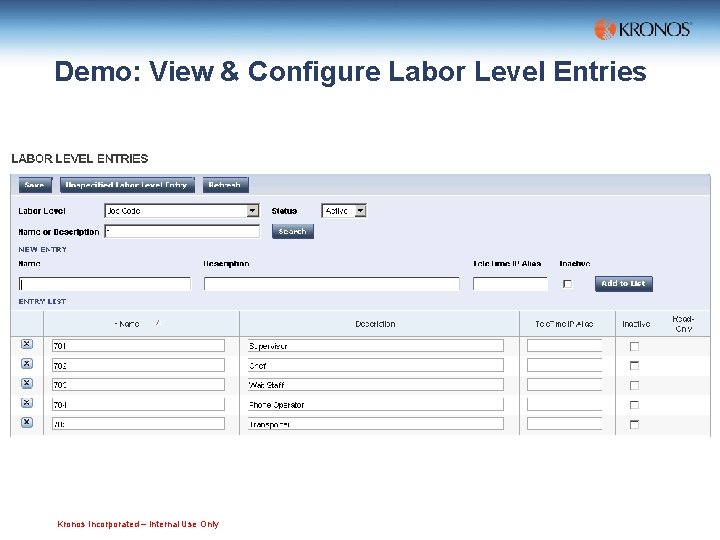This screenshot has width=720, height=540.
Task: Delete the Chef entry row
Action: pos(27,364)
